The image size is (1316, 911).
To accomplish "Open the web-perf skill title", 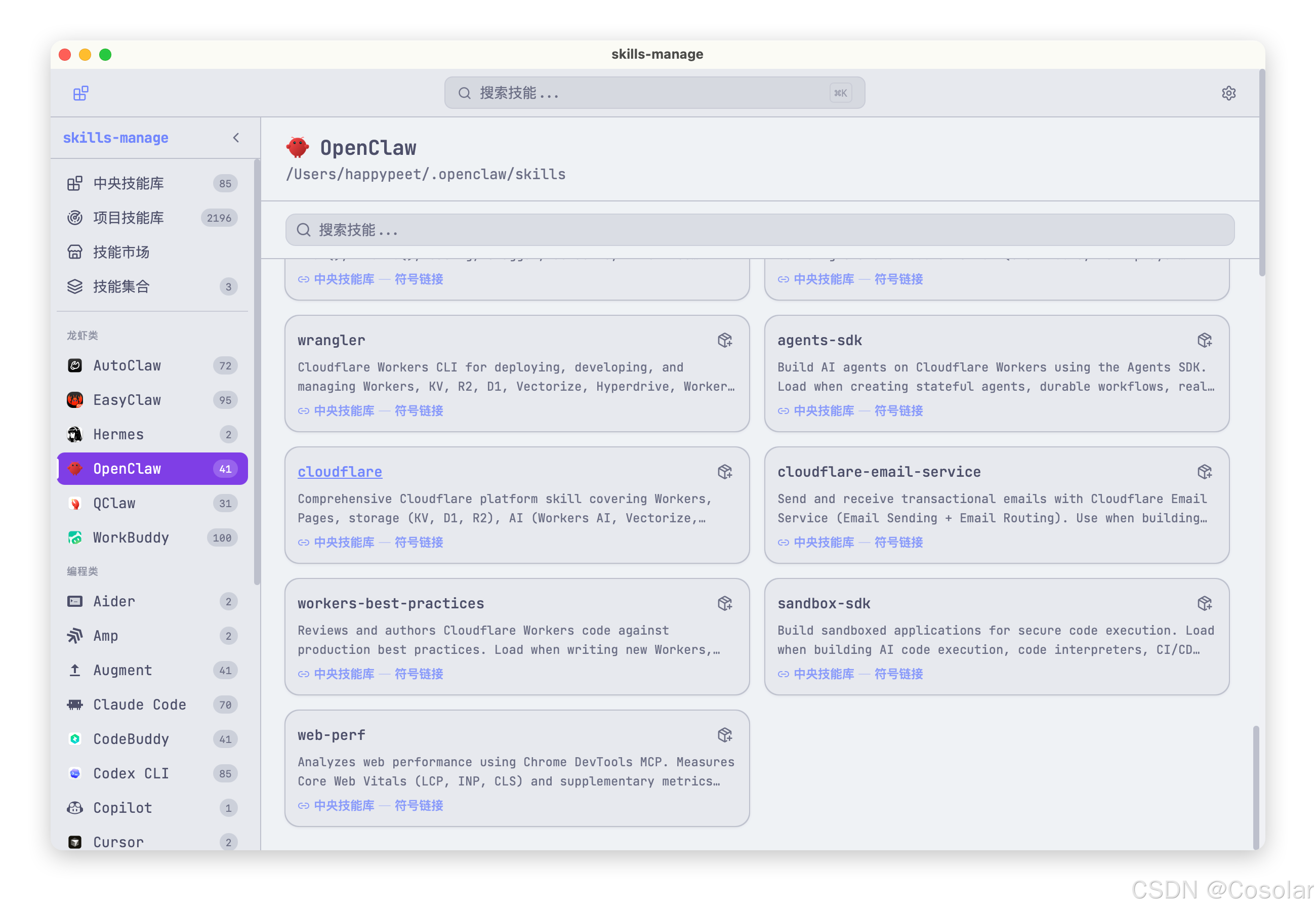I will tap(331, 735).
